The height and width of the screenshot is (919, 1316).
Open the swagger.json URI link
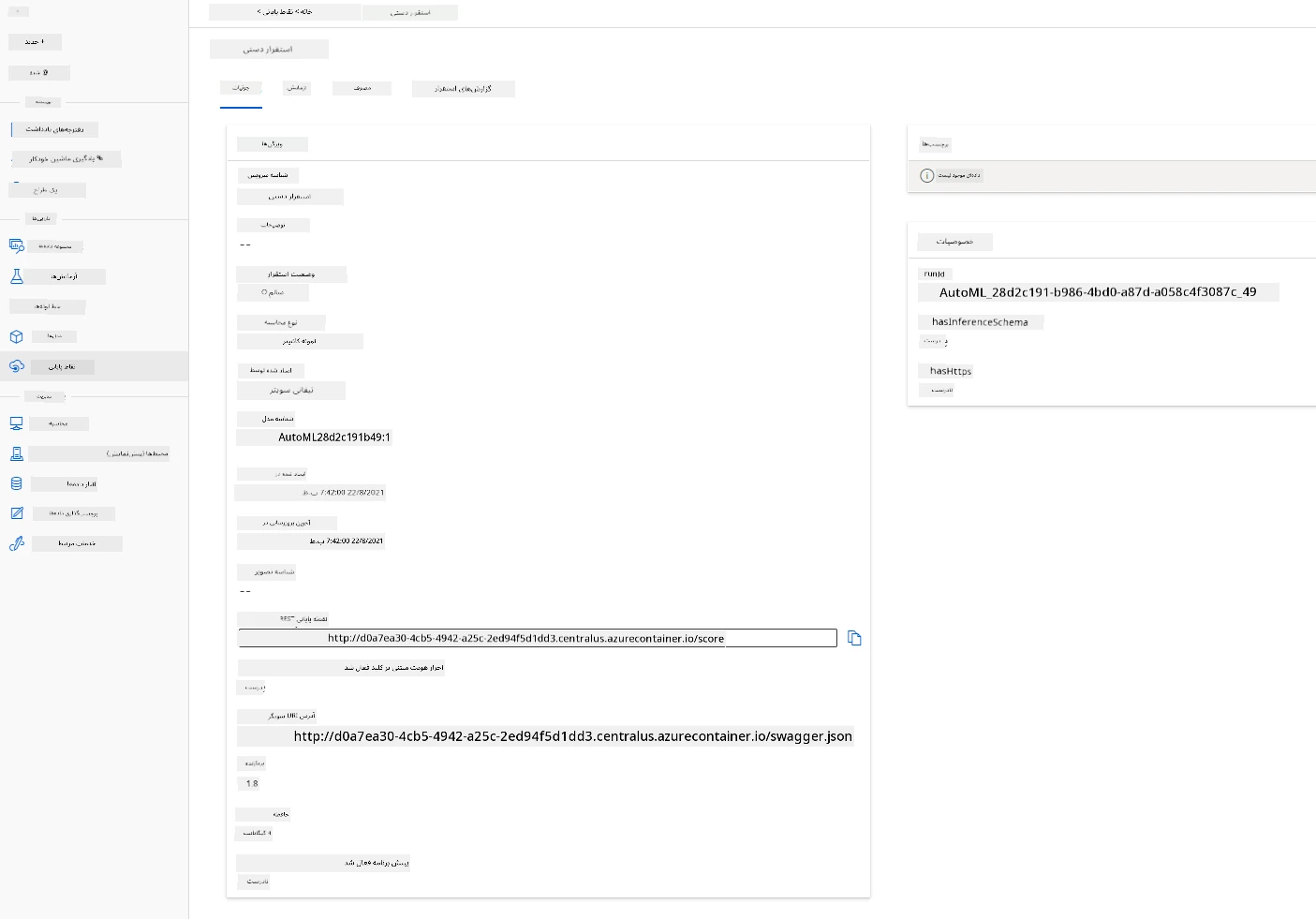click(x=572, y=736)
